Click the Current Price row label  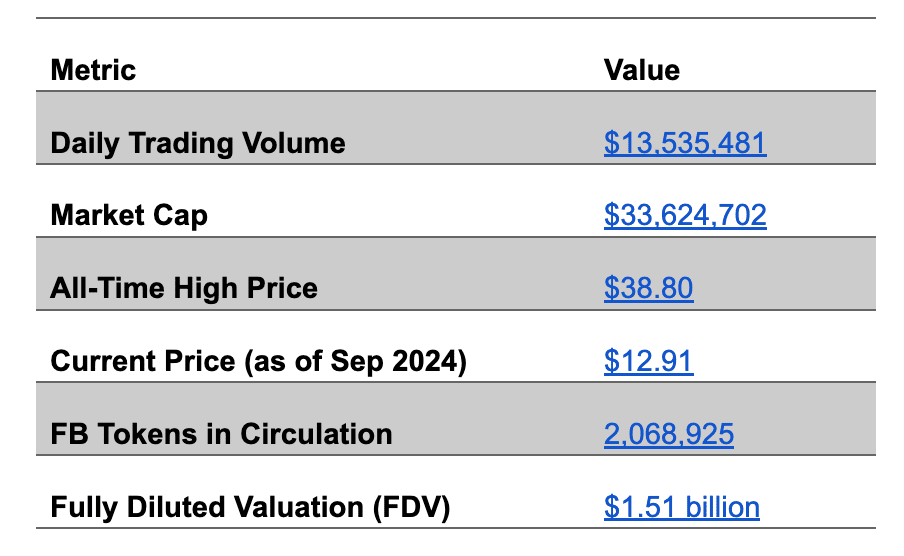pyautogui.click(x=141, y=361)
